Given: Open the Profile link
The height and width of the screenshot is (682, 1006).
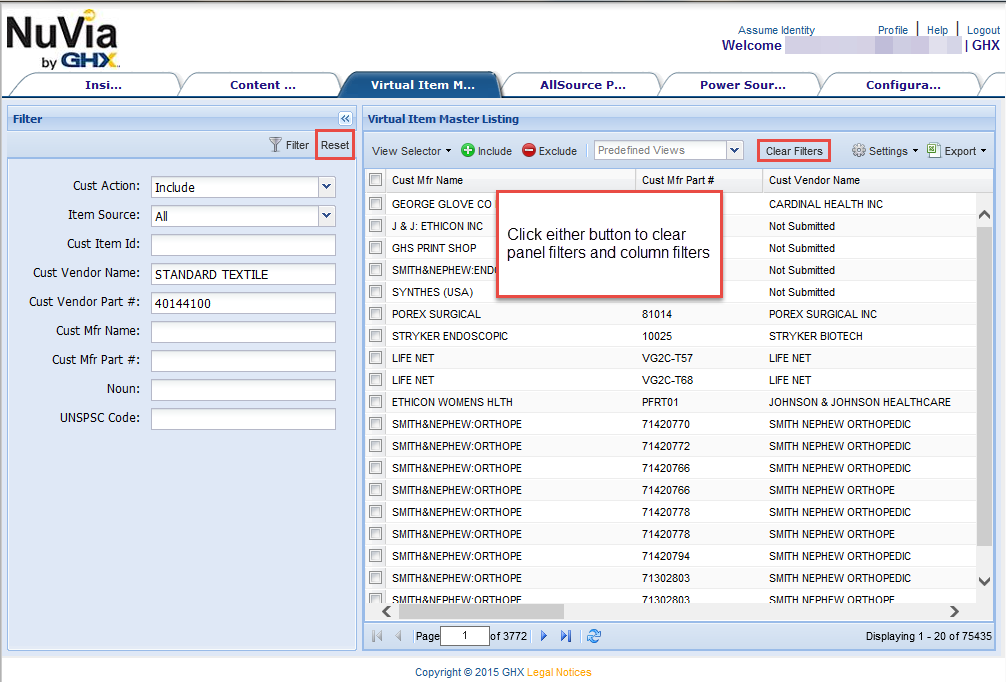Looking at the screenshot, I should (x=892, y=30).
